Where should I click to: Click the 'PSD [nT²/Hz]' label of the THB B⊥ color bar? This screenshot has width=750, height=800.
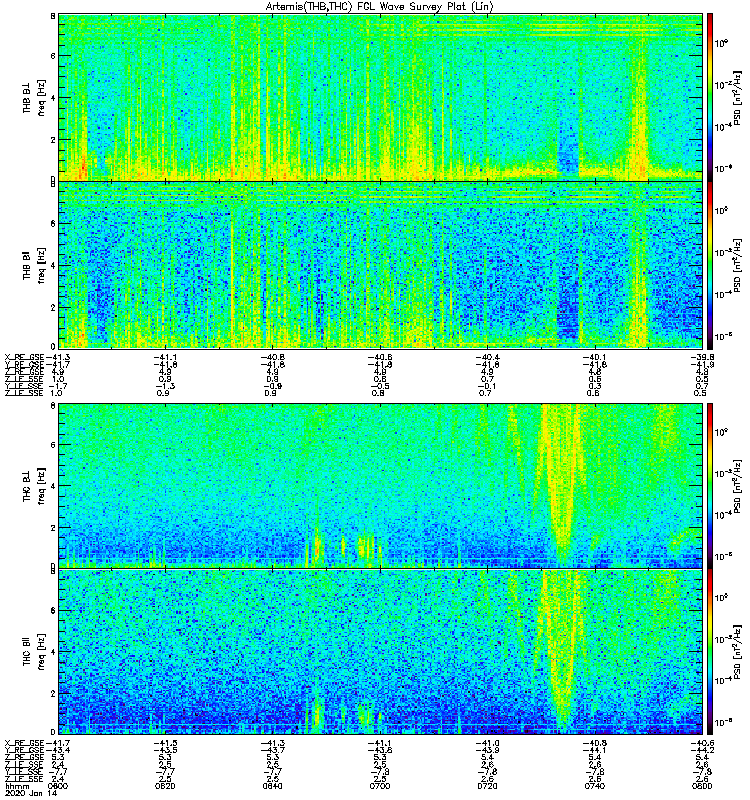pyautogui.click(x=737, y=97)
